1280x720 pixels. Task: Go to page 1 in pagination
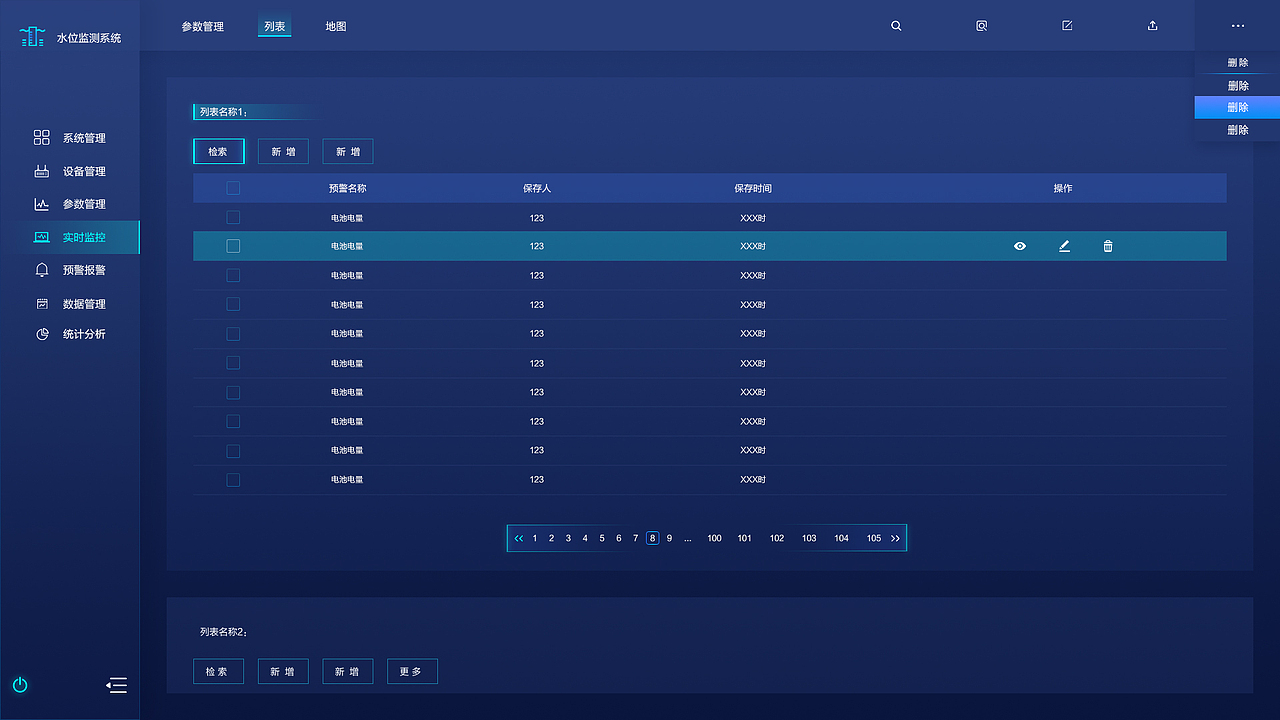point(535,538)
